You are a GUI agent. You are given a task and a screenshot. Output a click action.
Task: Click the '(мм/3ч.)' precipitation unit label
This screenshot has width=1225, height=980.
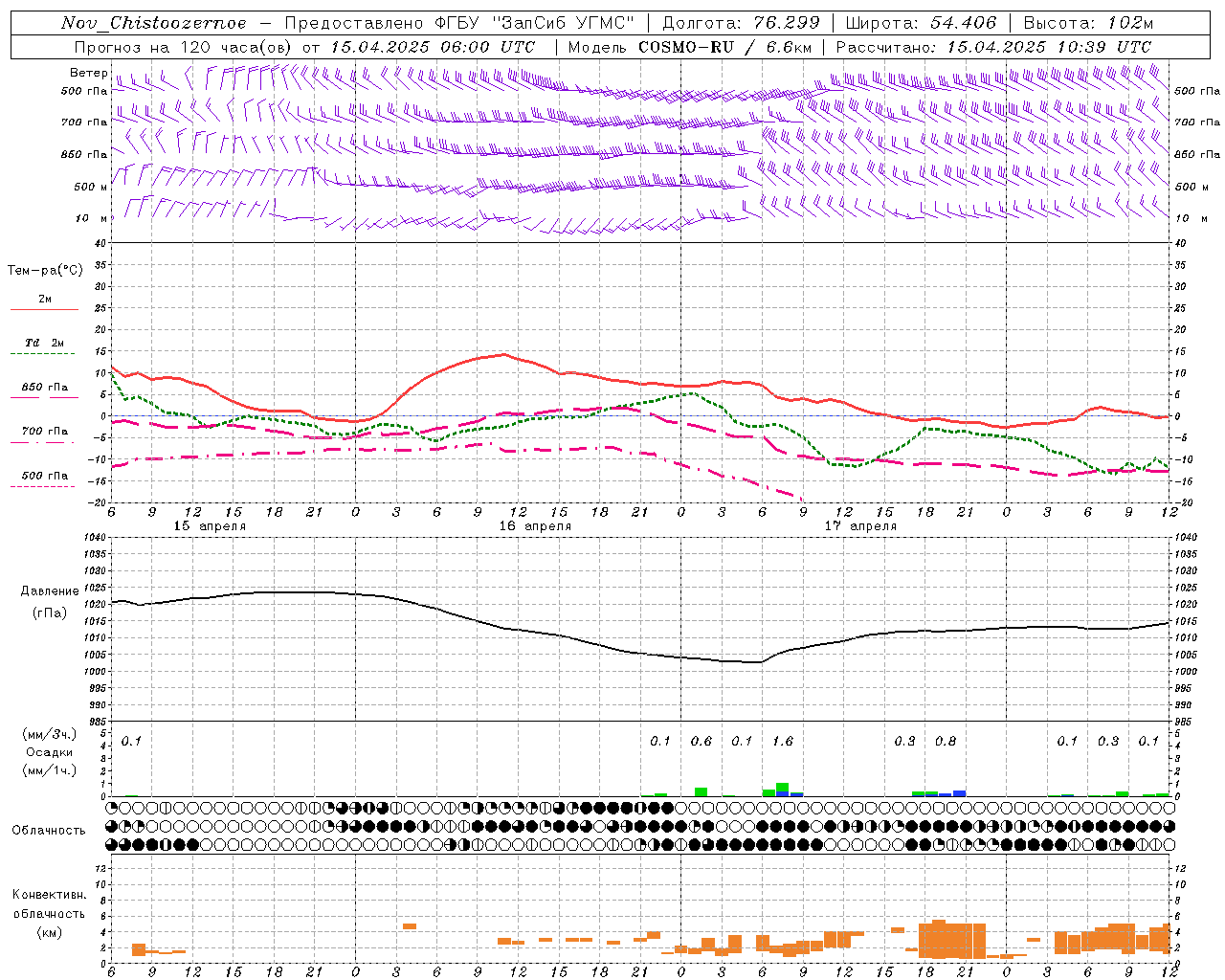(49, 734)
